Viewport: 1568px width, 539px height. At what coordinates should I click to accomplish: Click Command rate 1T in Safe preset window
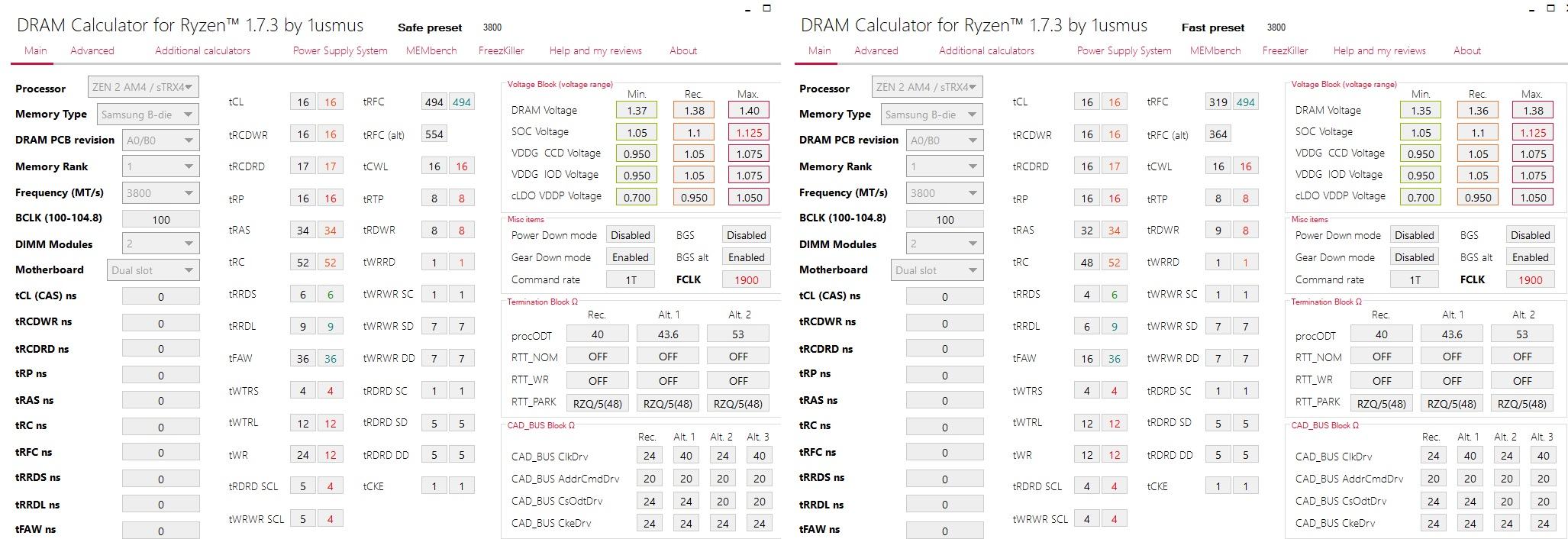coord(631,279)
